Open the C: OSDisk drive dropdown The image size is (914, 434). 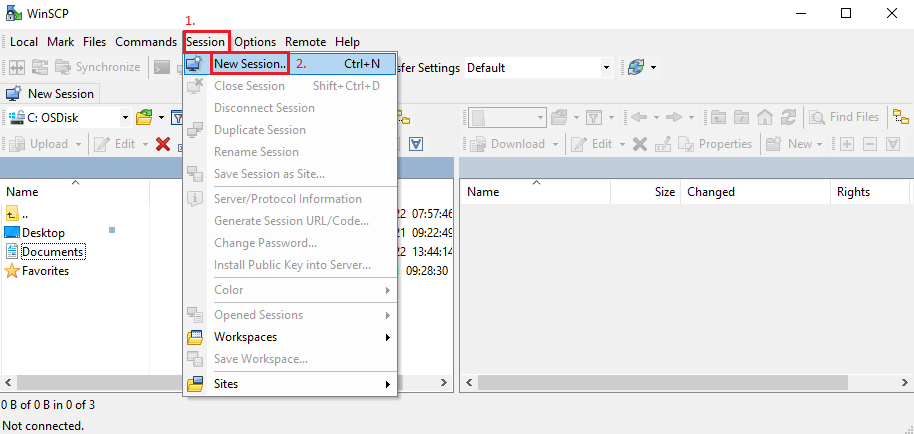coord(125,118)
